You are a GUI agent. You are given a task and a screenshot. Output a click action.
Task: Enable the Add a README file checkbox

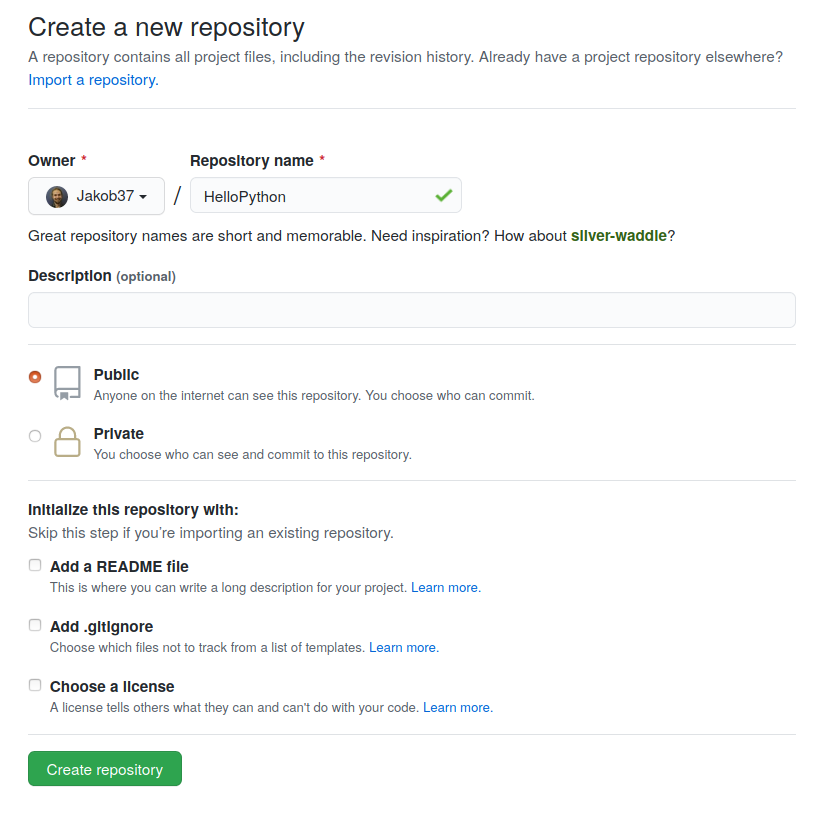tap(35, 565)
